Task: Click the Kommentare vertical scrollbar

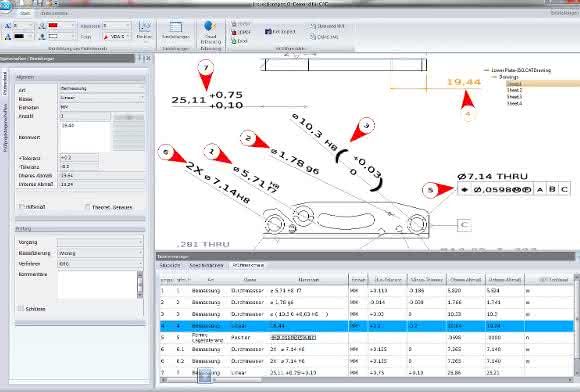Action: click(x=140, y=285)
